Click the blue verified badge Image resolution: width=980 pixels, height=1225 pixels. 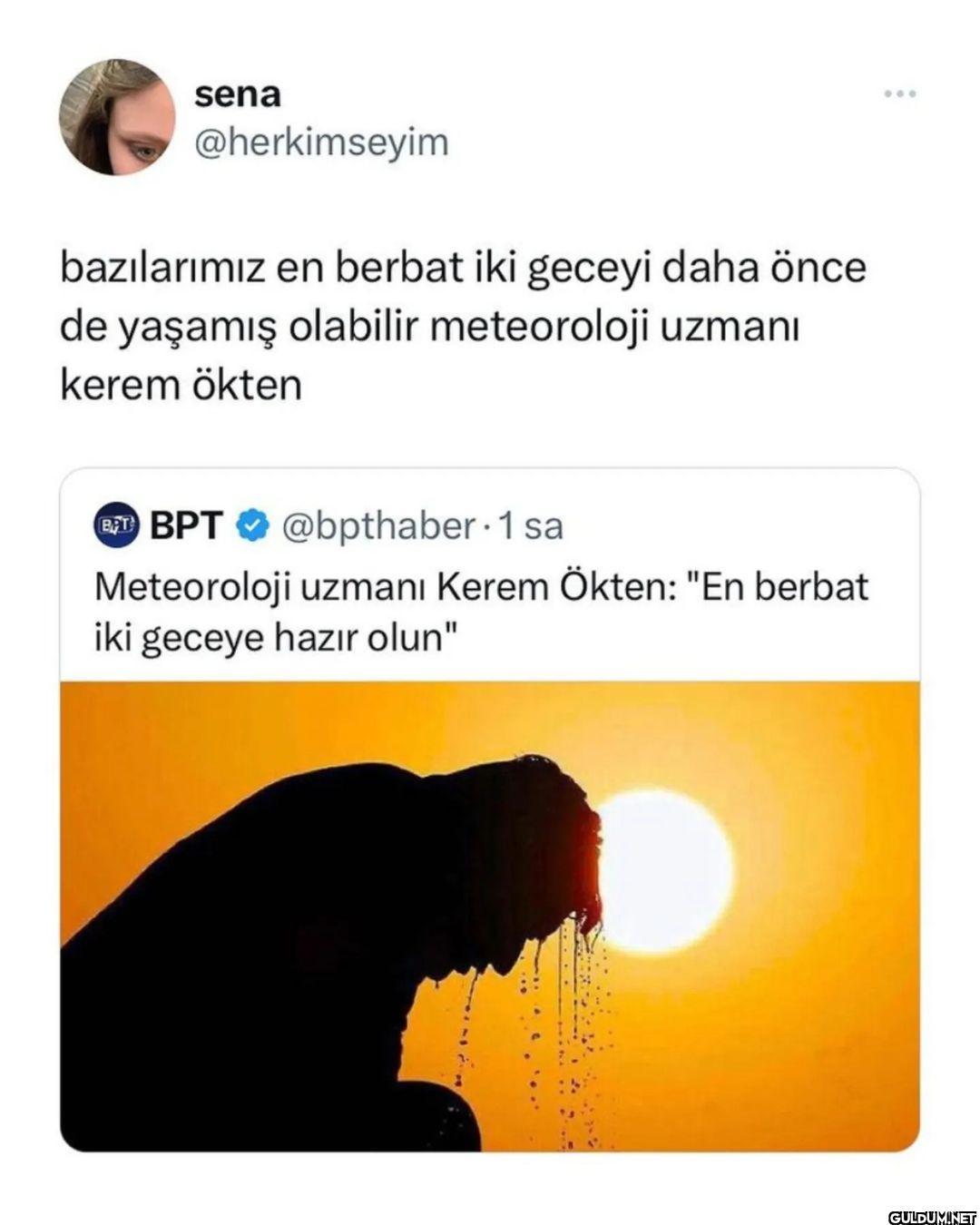[252, 525]
